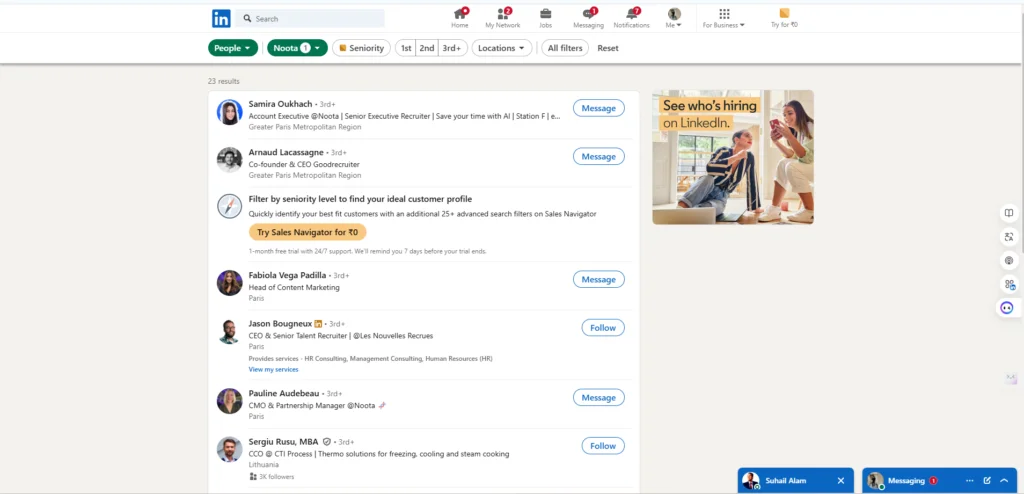Toggle the 3rd+ connections filter

[452, 48]
